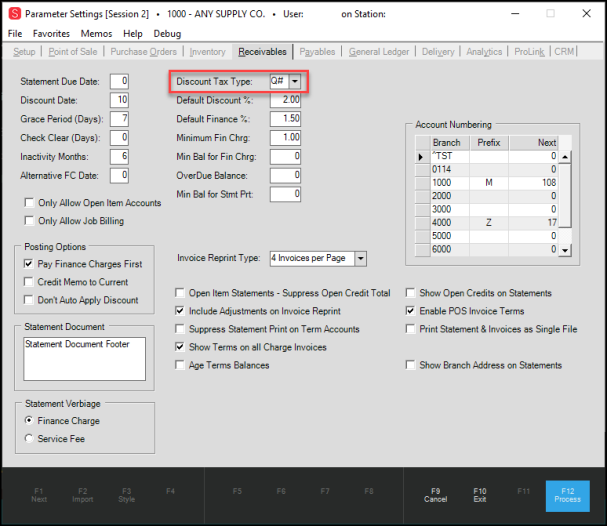Click the F10 Exit button
Screen dimensions: 607x526
480,495
